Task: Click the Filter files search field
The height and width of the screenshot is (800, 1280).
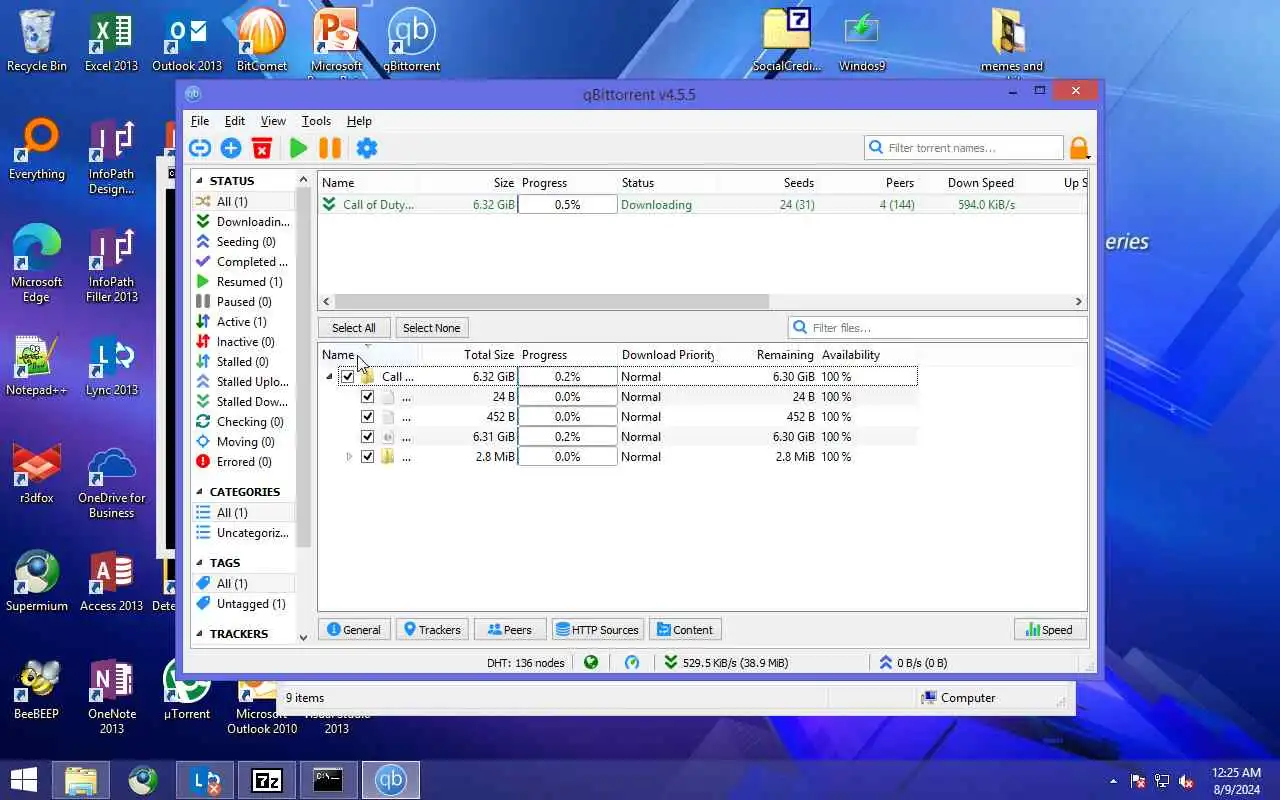Action: coord(938,328)
